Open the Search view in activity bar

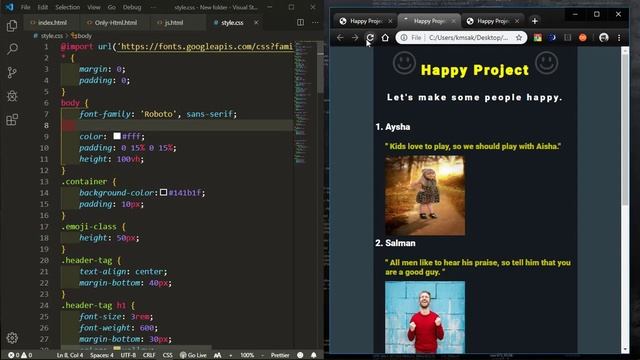pyautogui.click(x=12, y=49)
